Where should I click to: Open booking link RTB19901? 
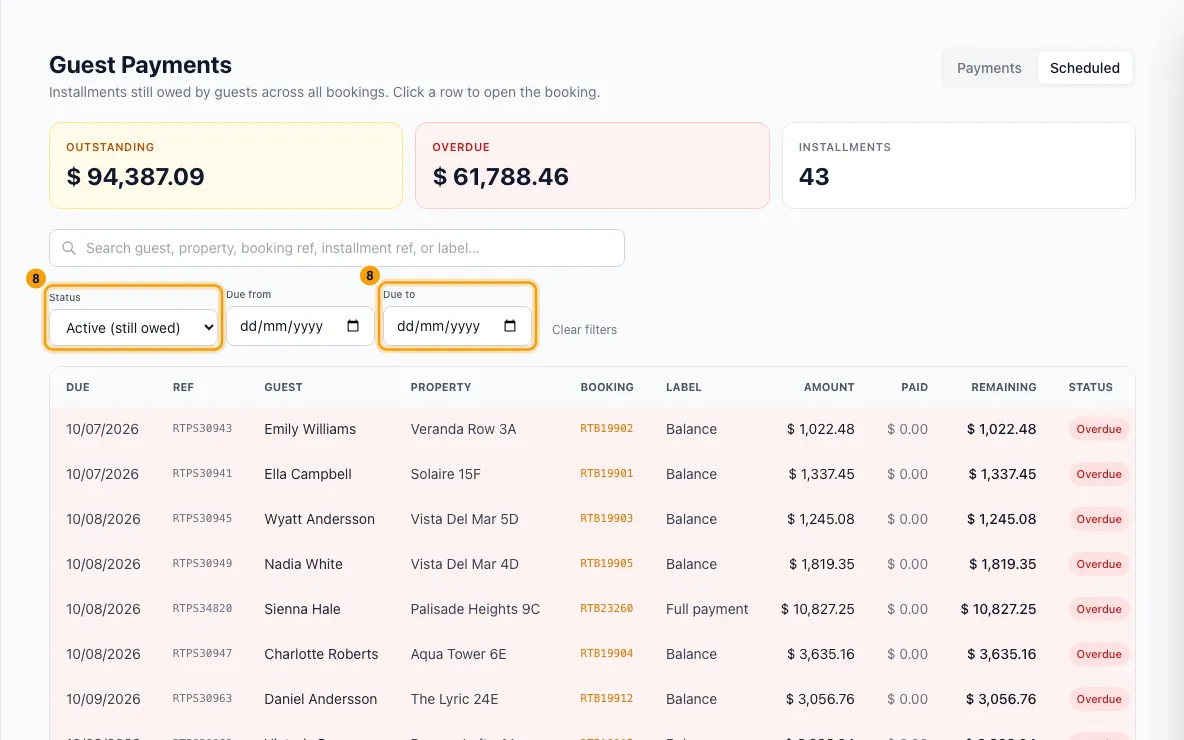point(606,473)
